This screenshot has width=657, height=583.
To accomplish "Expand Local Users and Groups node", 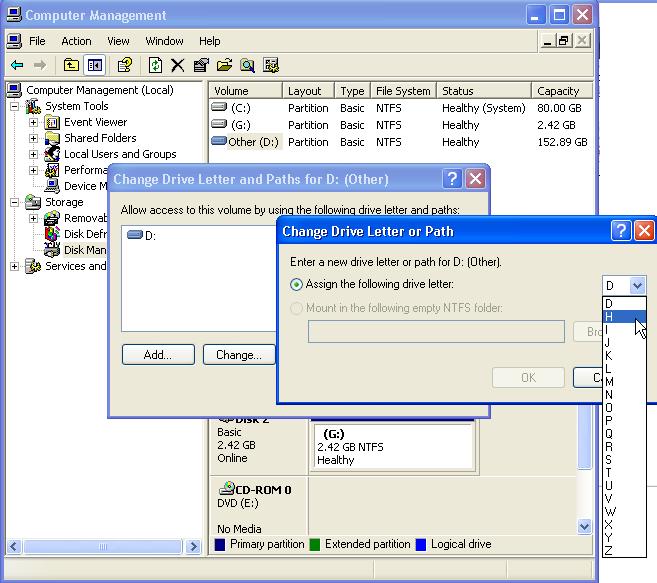I will tap(33, 154).
